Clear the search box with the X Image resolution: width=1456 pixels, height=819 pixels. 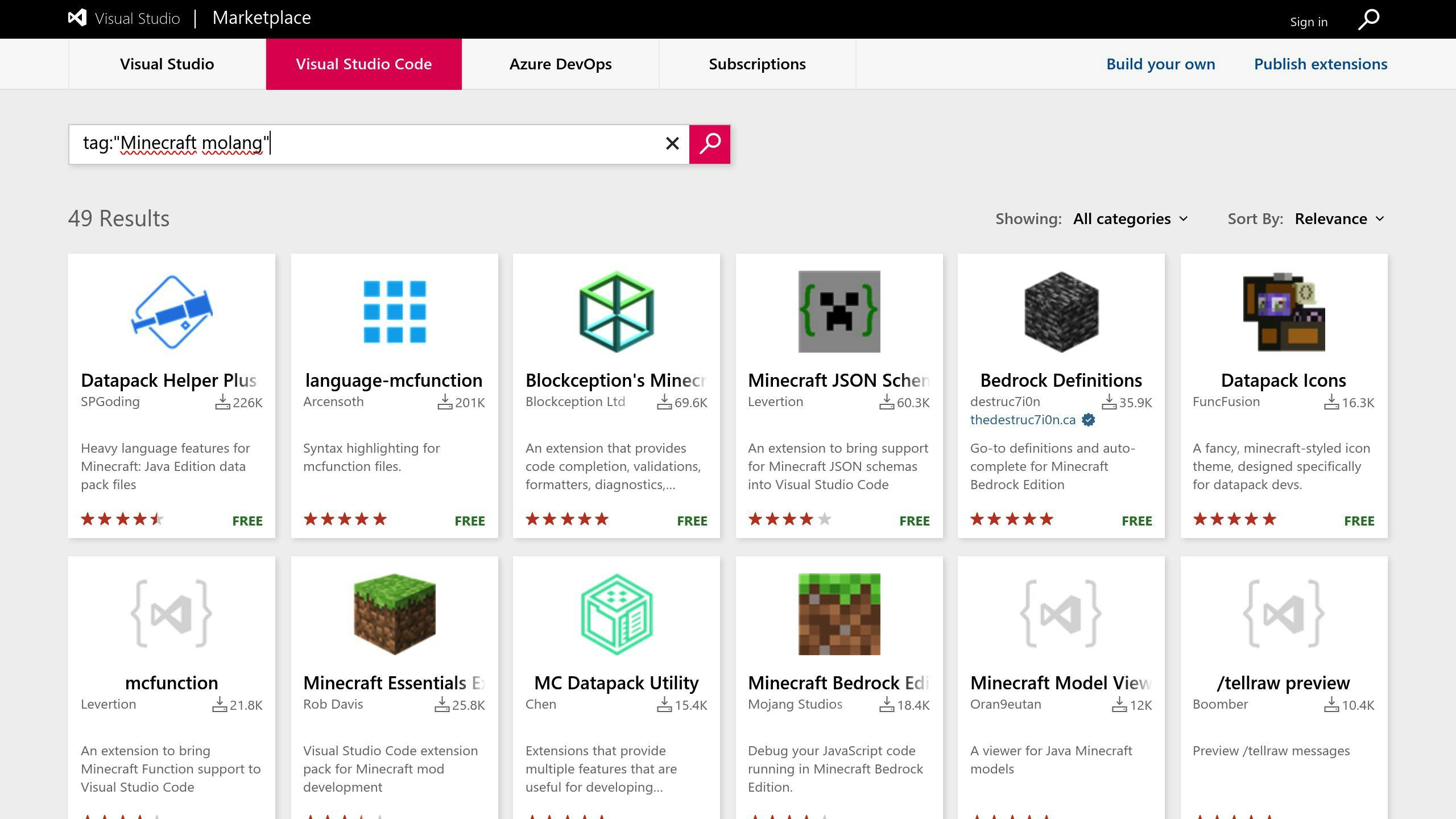click(672, 143)
